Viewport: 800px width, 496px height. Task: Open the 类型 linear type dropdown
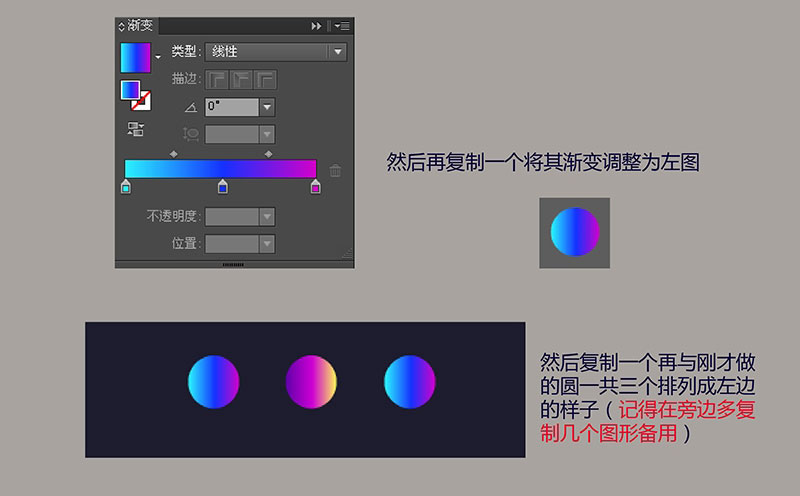(x=276, y=52)
